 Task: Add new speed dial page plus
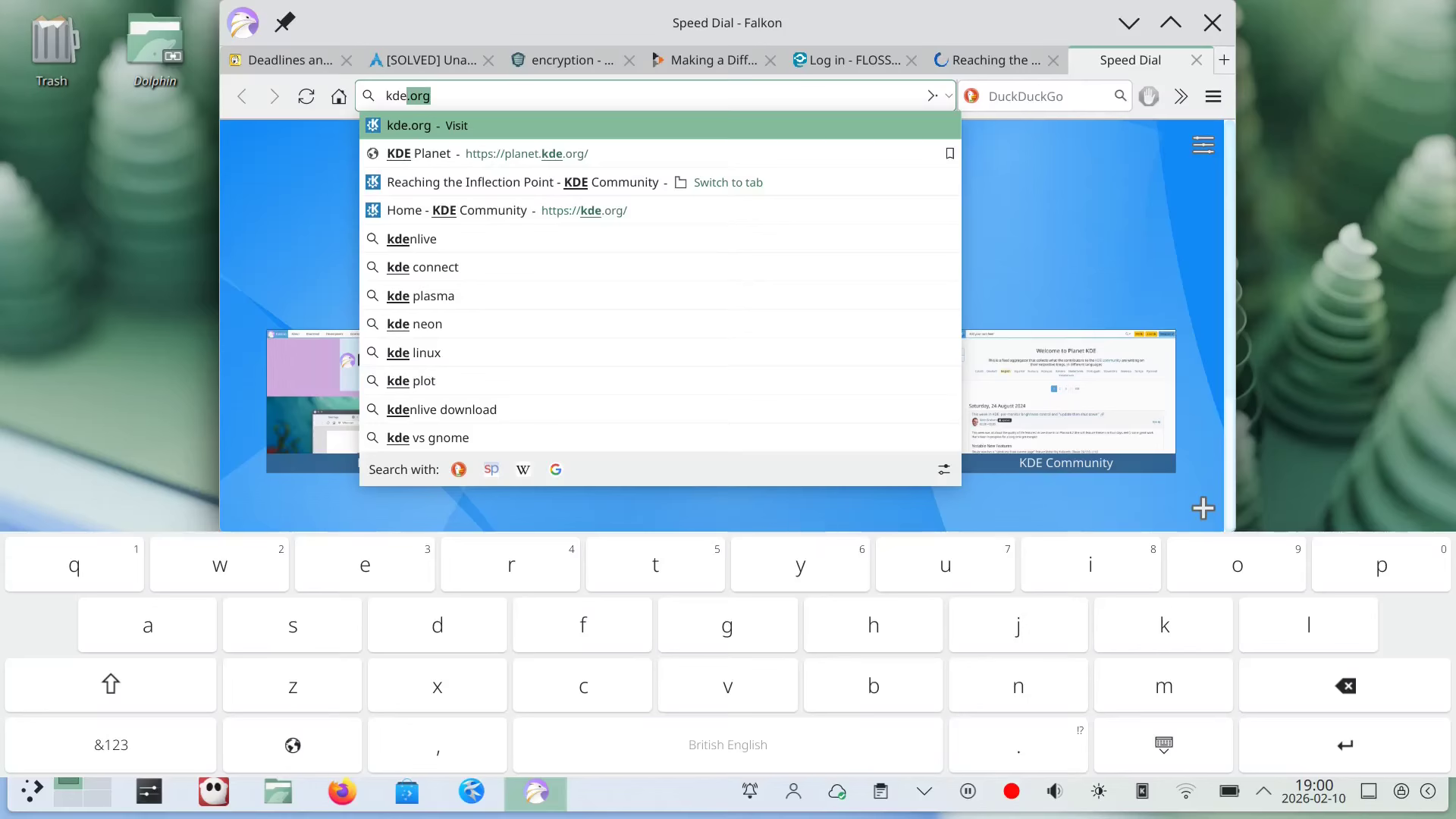(1203, 508)
